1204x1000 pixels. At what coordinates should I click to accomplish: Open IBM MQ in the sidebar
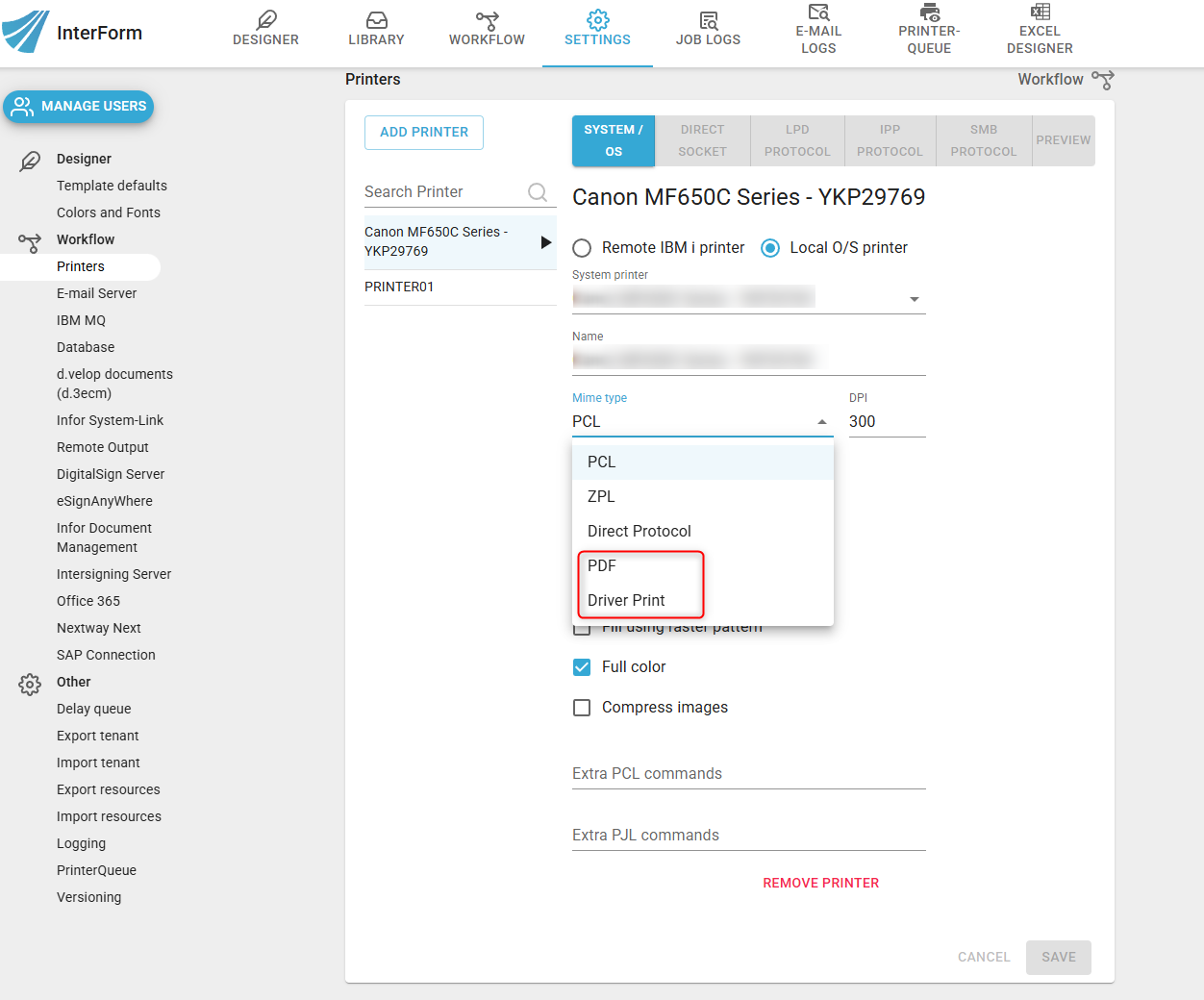coord(82,320)
